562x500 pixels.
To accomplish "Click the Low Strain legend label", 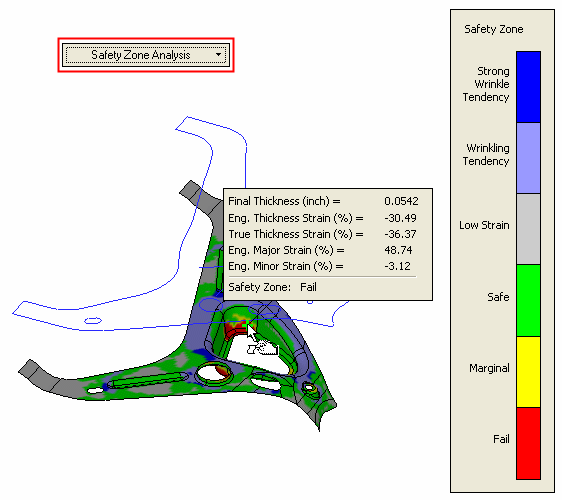I will pyautogui.click(x=484, y=225).
